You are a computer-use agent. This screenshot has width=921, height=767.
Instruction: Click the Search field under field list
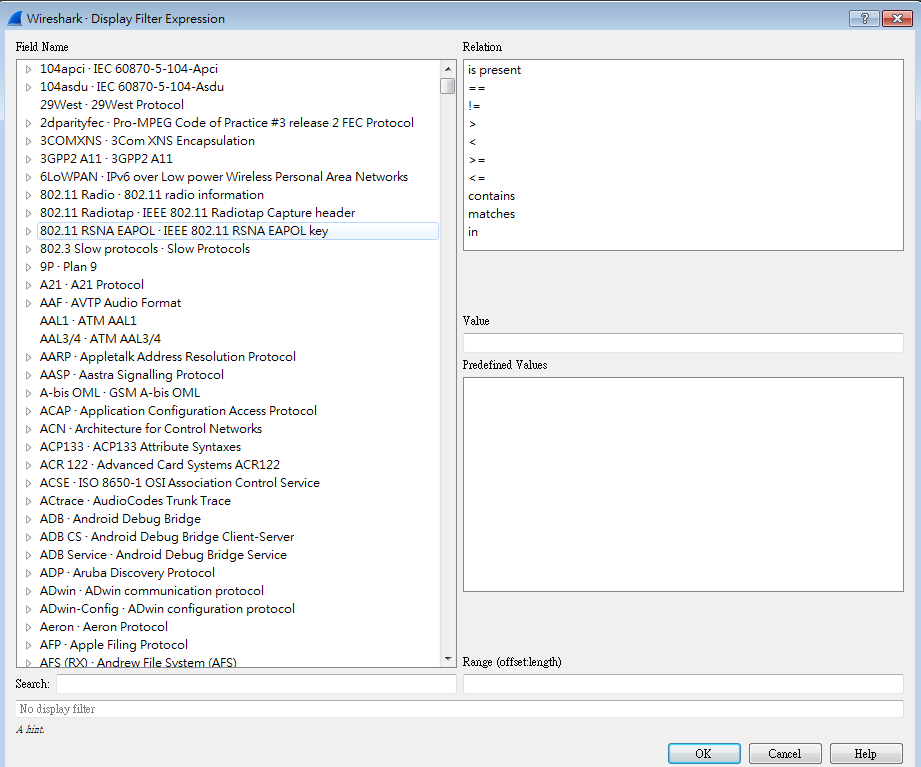click(256, 684)
